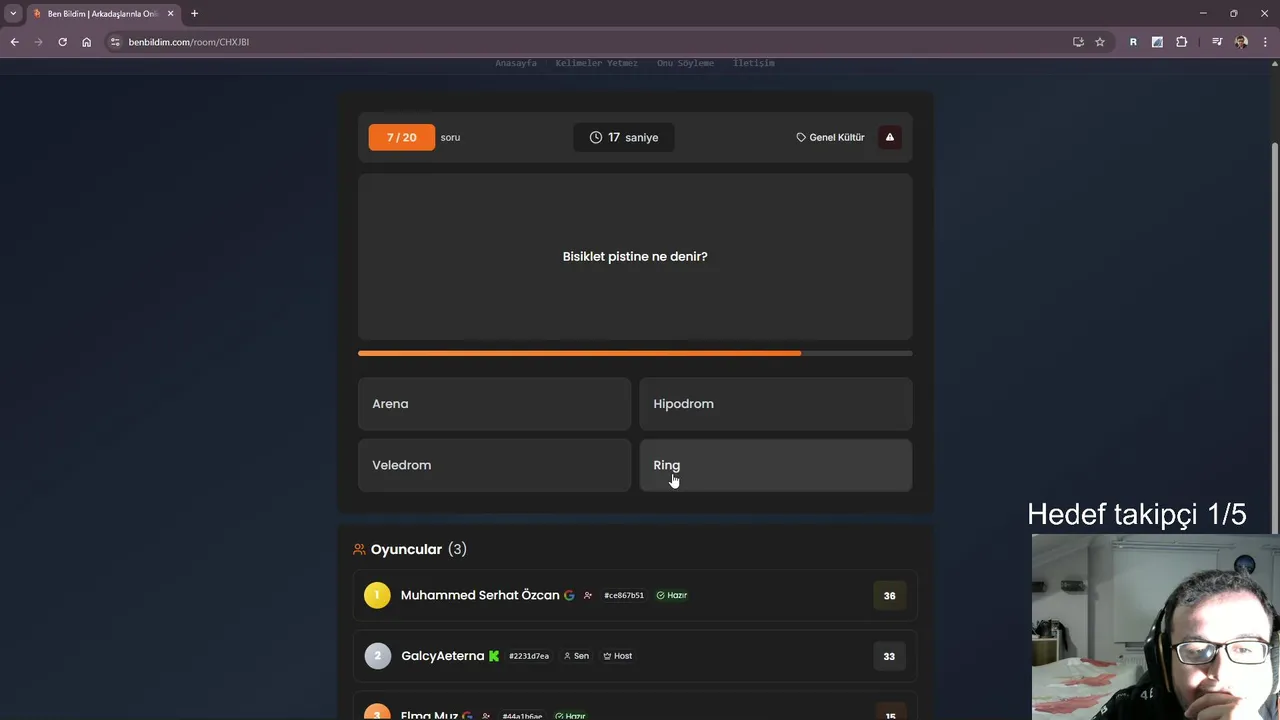Go back with browser back arrow
Viewport: 1280px width, 720px height.
click(x=14, y=42)
